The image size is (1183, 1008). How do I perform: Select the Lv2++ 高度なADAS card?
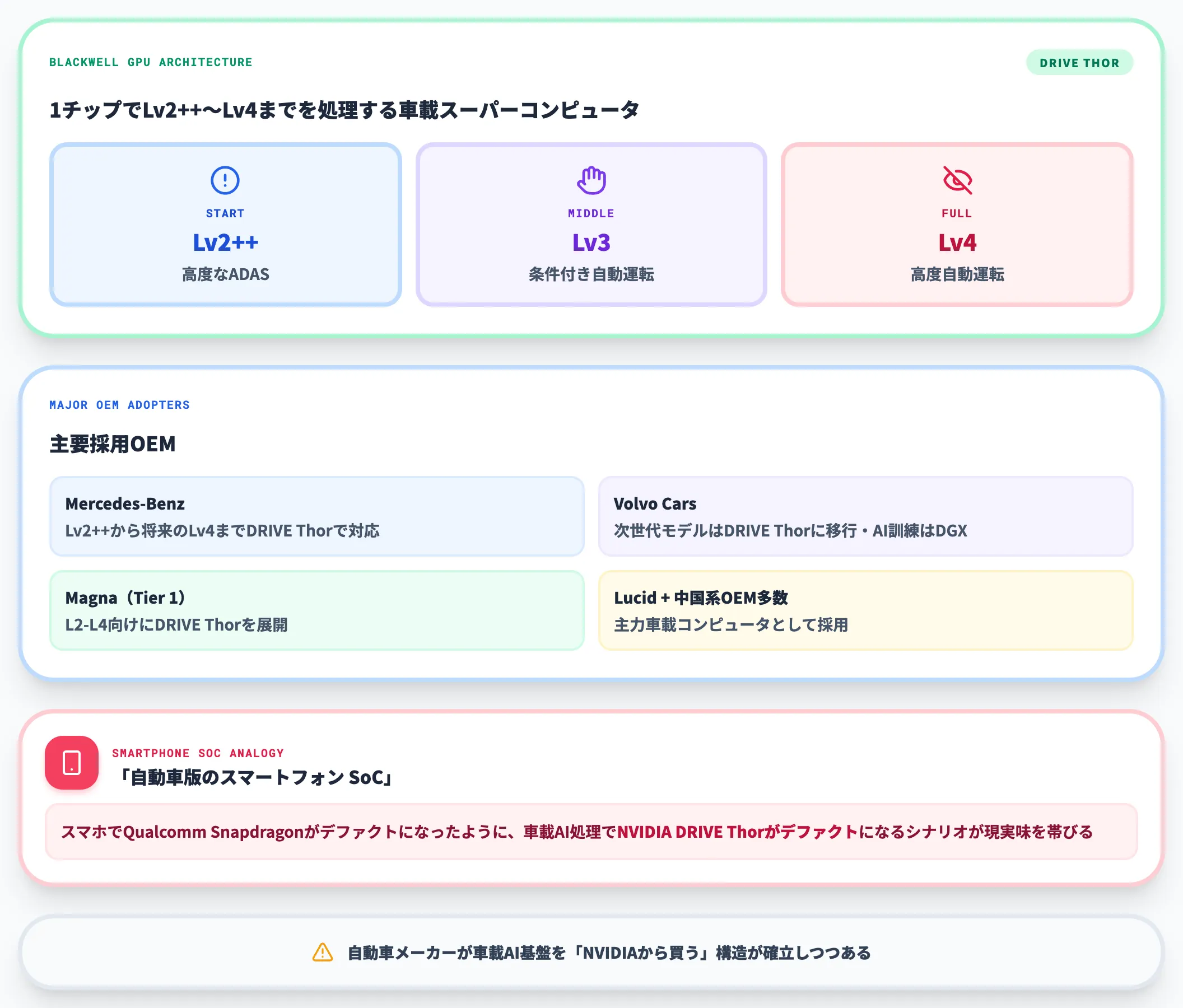(x=226, y=225)
